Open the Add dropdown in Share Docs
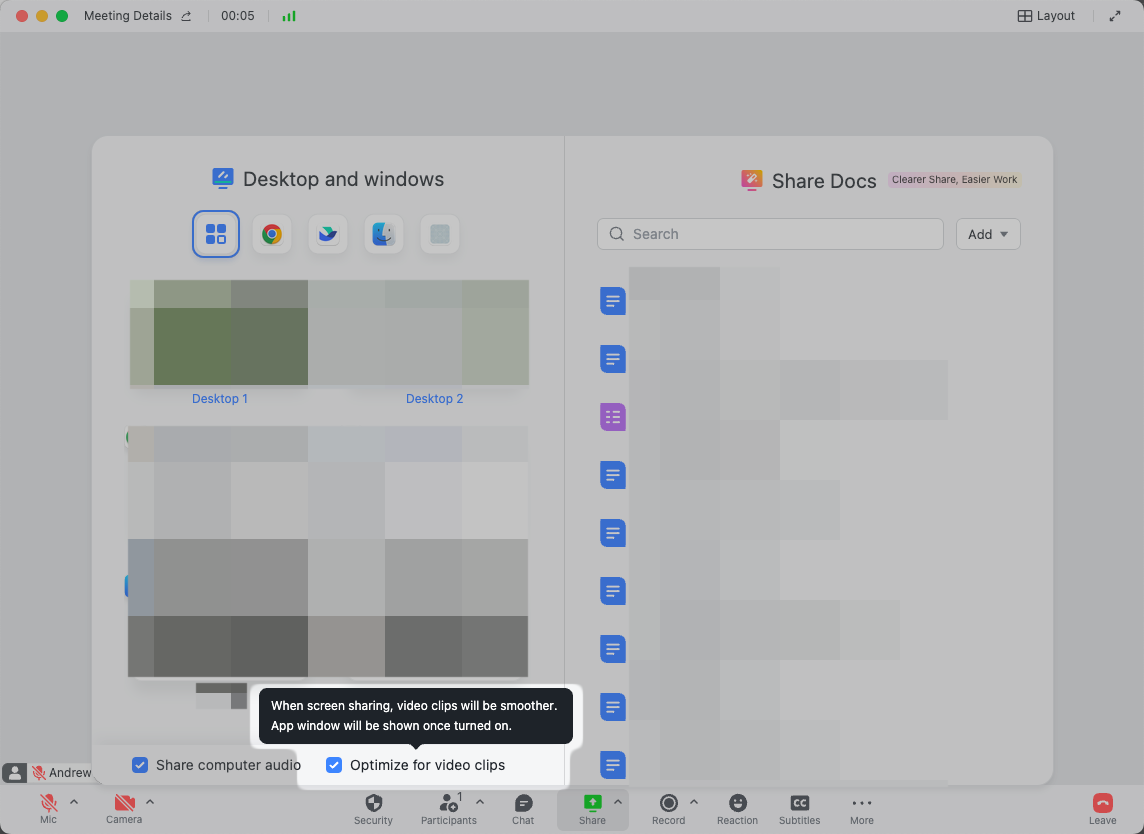 988,233
